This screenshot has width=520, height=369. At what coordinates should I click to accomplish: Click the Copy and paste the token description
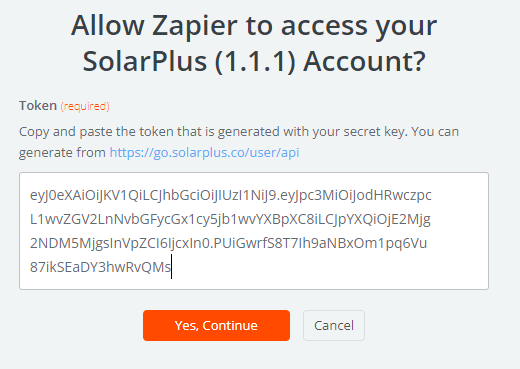click(x=239, y=142)
